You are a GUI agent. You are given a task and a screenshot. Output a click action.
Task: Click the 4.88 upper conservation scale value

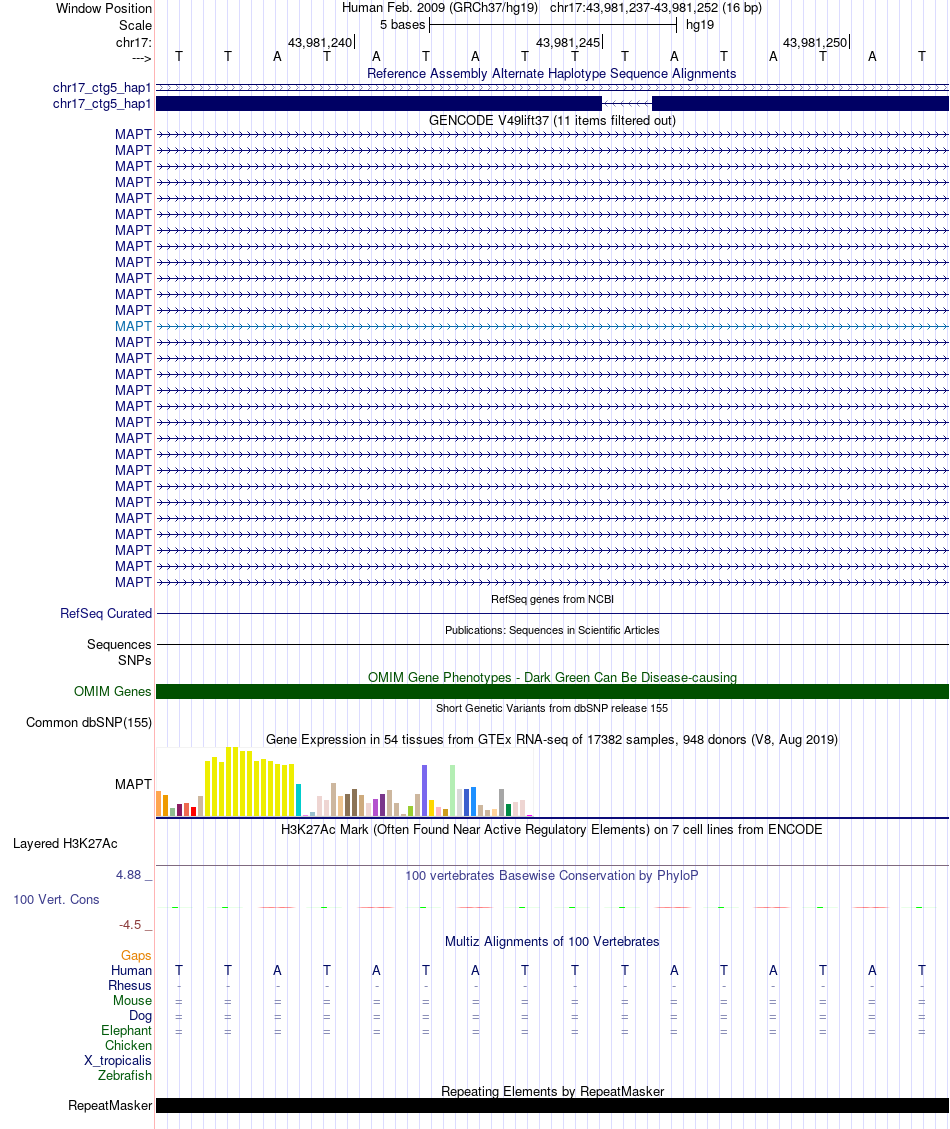click(x=129, y=875)
